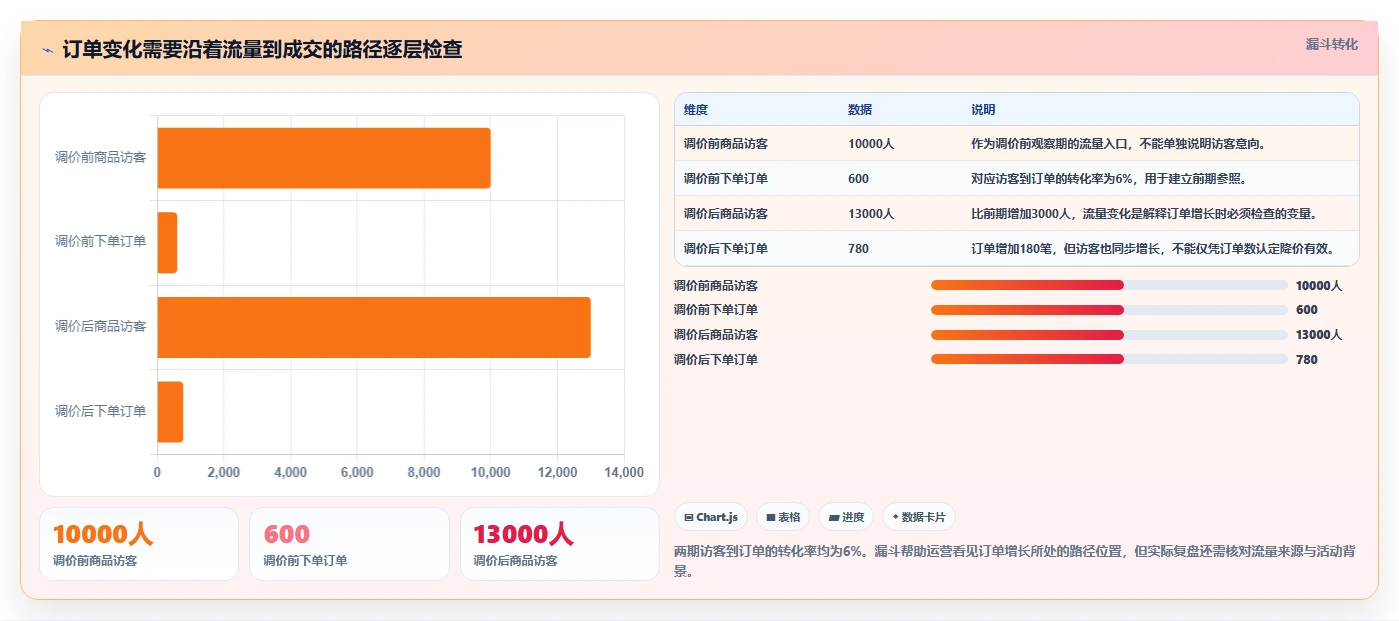Click the 600 stat card
This screenshot has height=621, width=1399.
[349, 544]
